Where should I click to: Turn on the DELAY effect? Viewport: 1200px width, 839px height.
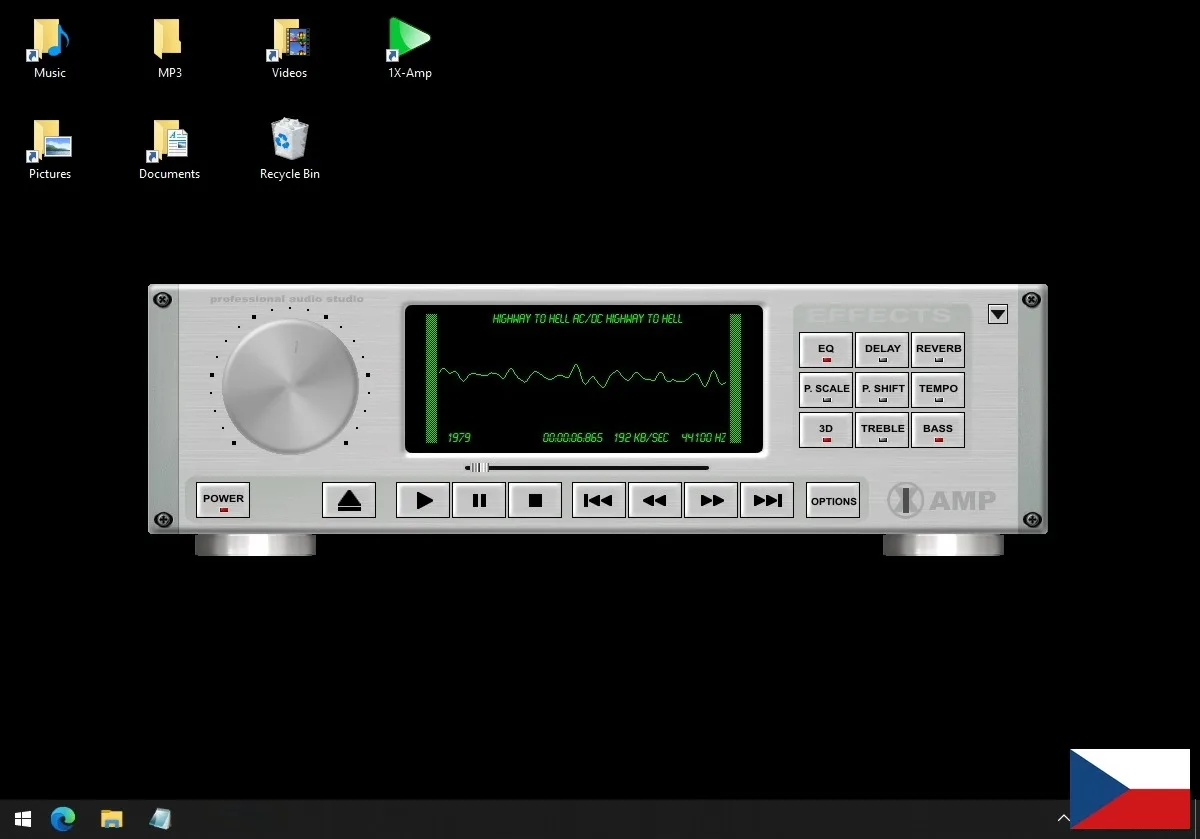tap(882, 350)
